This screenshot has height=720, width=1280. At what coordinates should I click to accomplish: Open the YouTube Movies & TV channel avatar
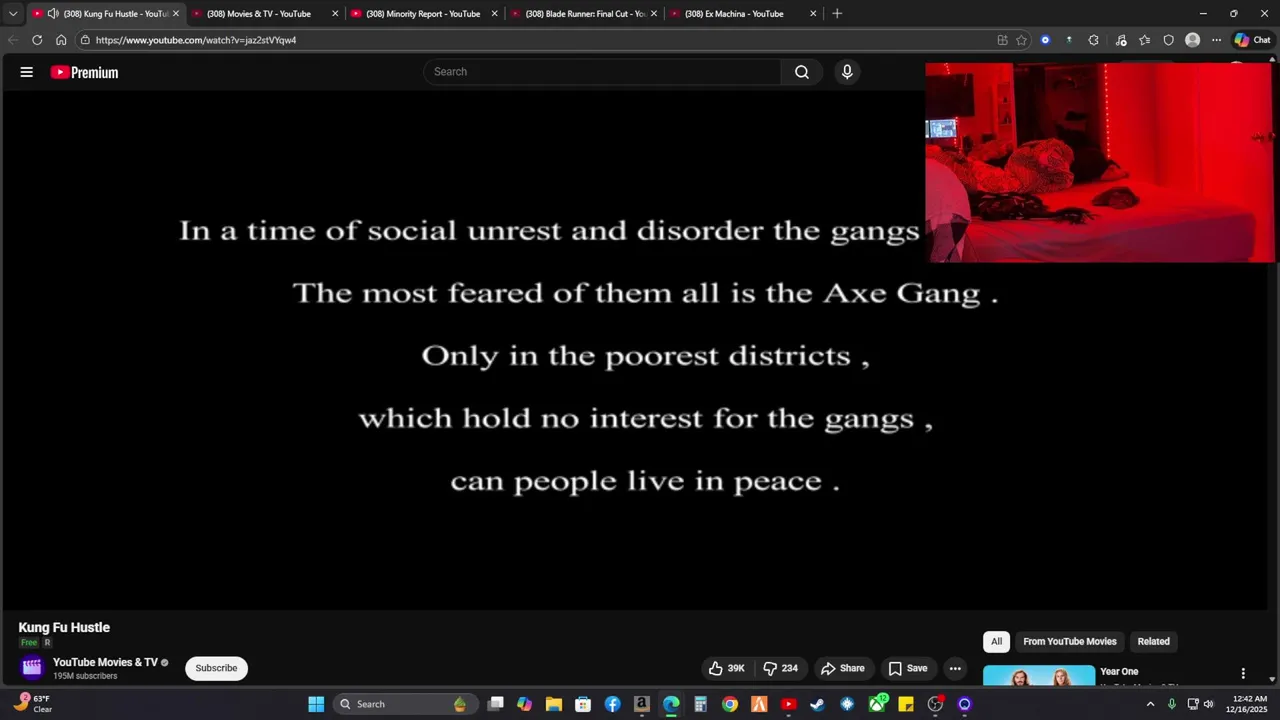click(x=32, y=668)
